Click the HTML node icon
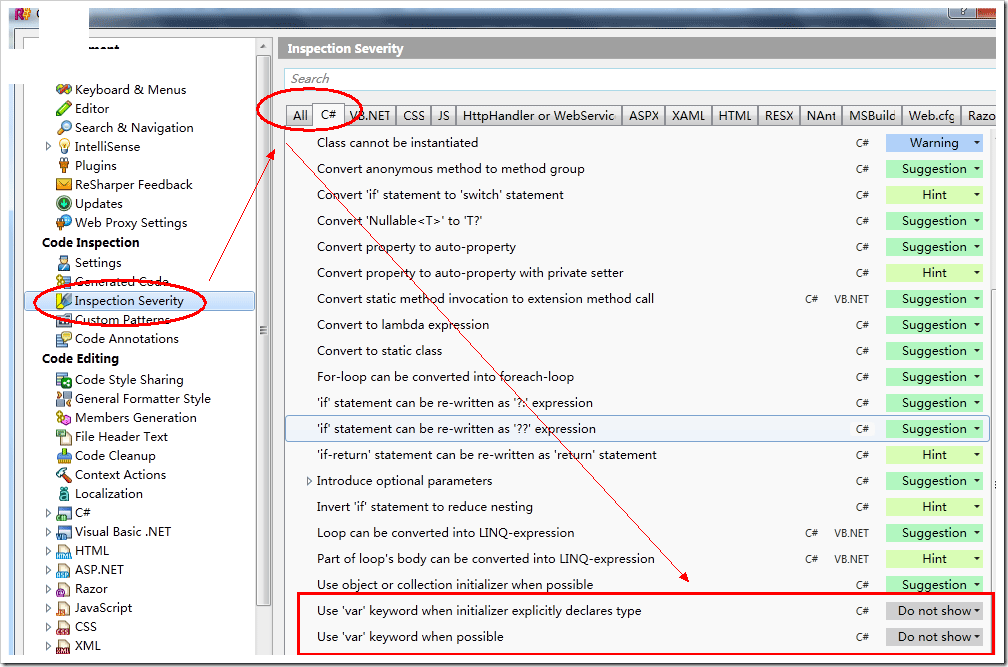The width and height of the screenshot is (1008, 667). coord(64,551)
